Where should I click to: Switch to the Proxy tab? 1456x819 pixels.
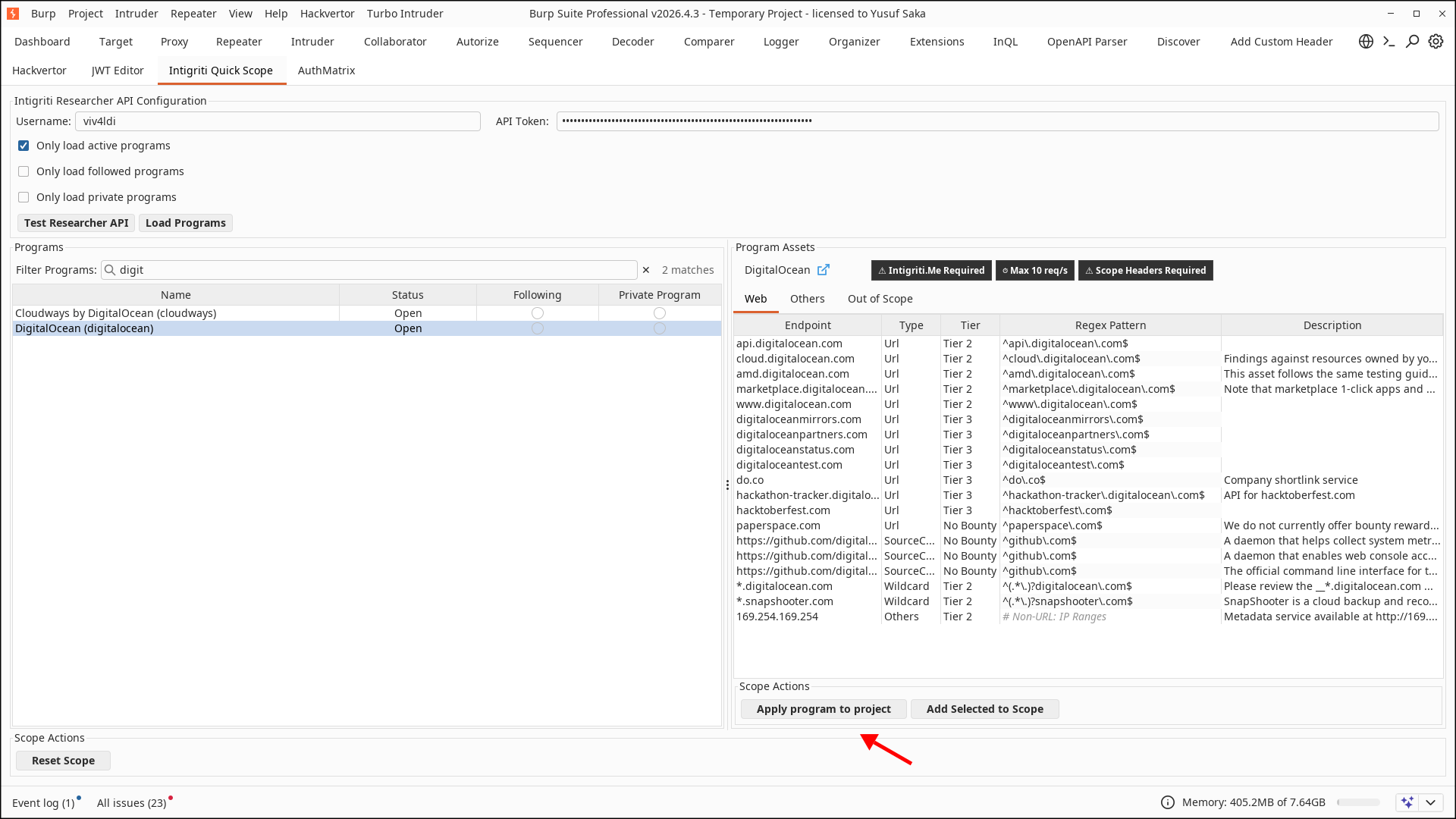[x=174, y=42]
